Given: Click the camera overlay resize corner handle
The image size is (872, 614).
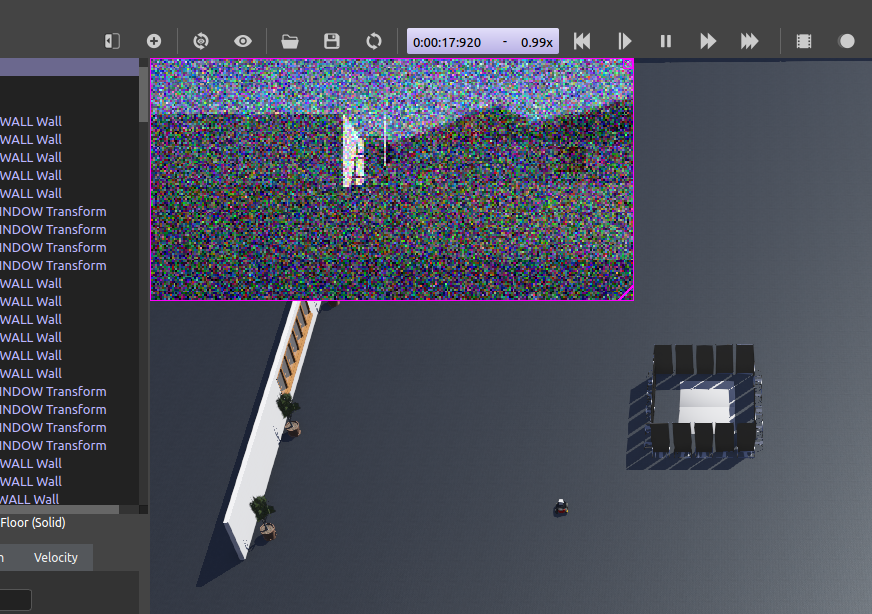Looking at the screenshot, I should (627, 294).
